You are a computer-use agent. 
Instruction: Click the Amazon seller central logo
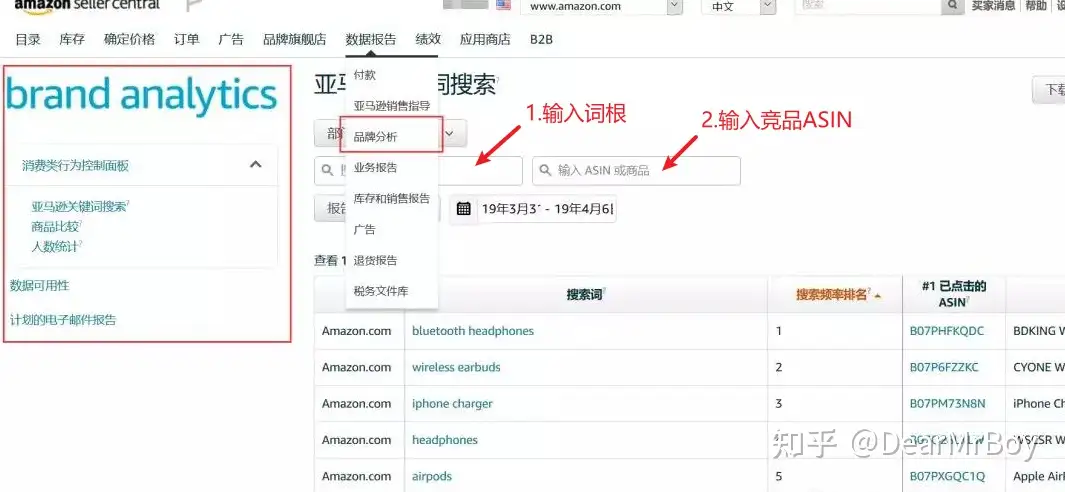point(87,5)
